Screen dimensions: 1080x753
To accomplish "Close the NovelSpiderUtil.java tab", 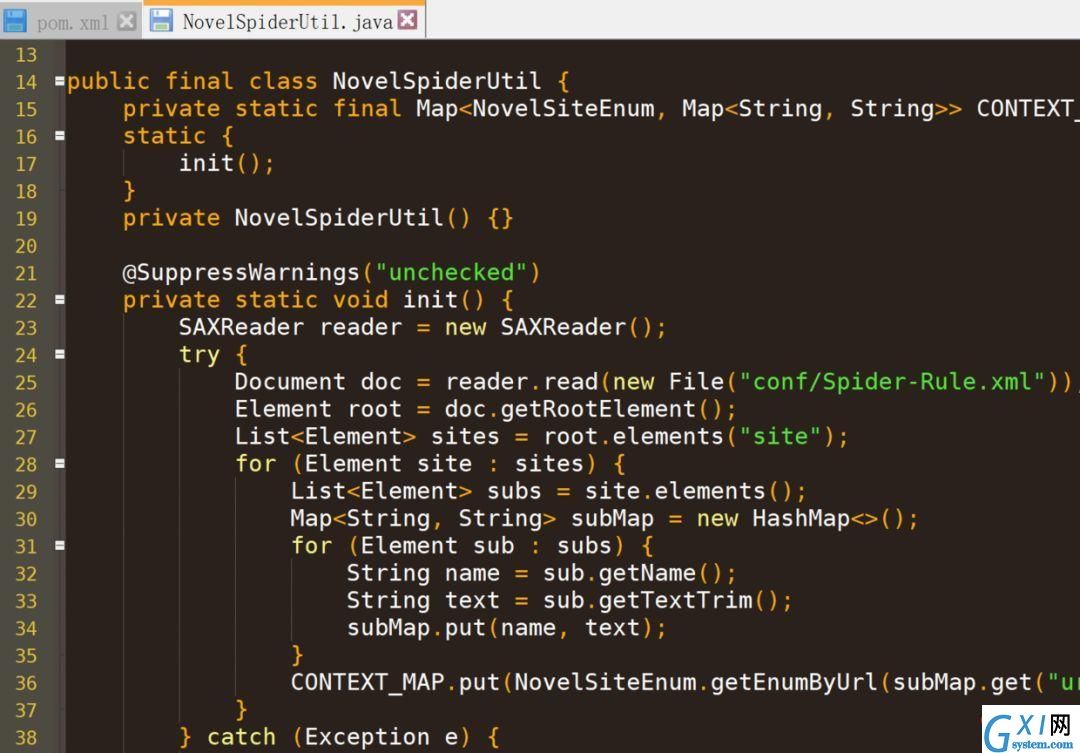I will [408, 20].
